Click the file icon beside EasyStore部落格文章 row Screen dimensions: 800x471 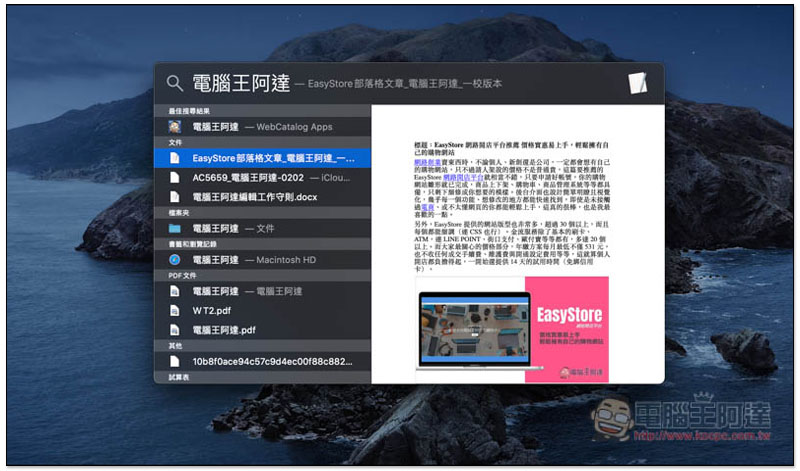(x=174, y=158)
